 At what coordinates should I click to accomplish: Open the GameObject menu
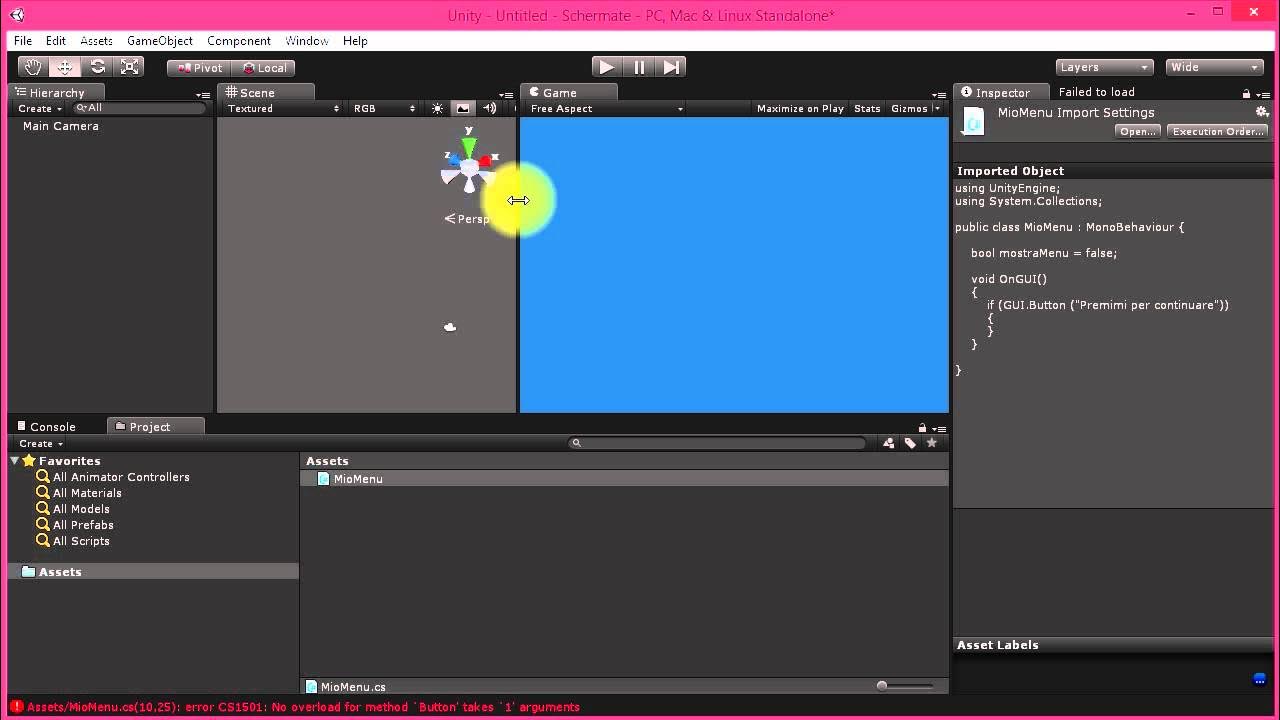click(x=159, y=41)
